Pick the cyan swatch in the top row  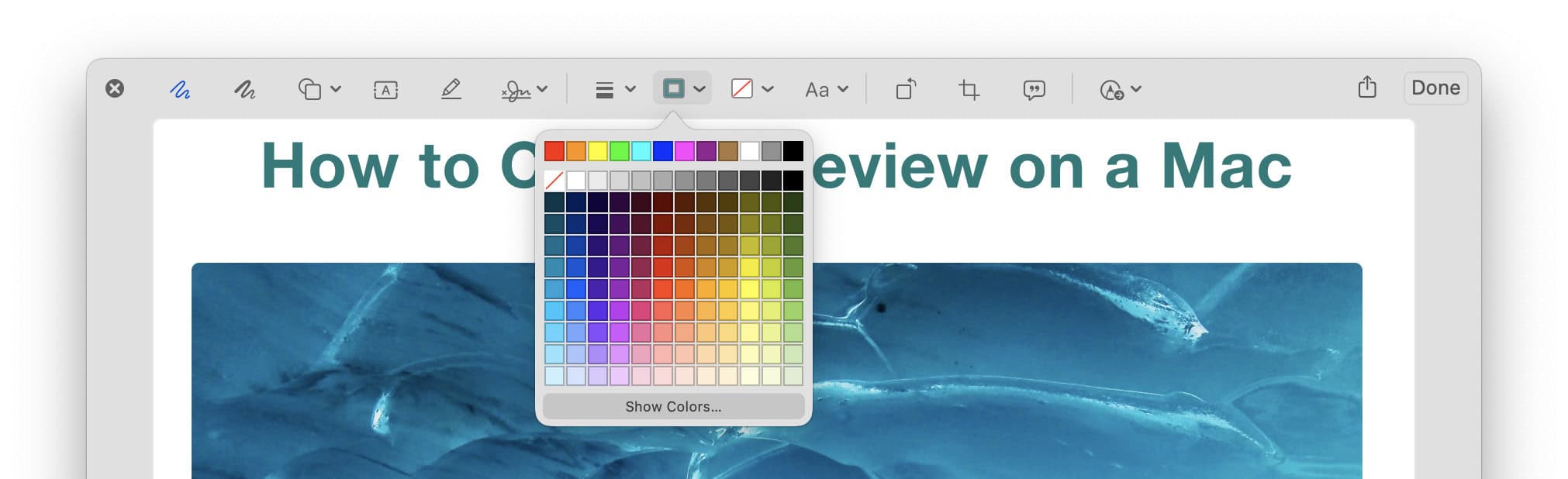pos(641,150)
